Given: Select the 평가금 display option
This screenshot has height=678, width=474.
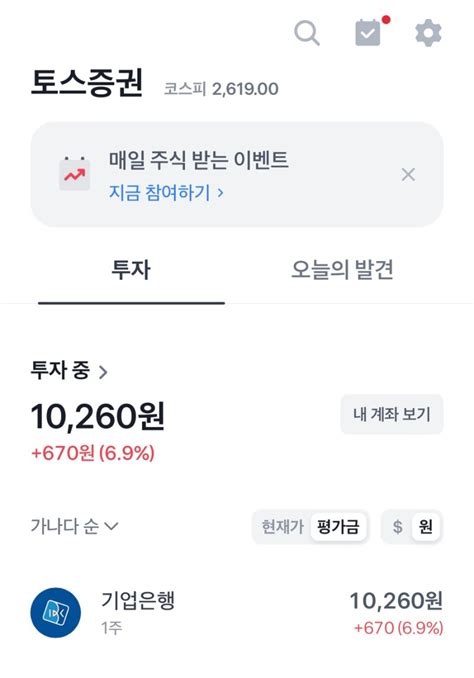Looking at the screenshot, I should [338, 527].
